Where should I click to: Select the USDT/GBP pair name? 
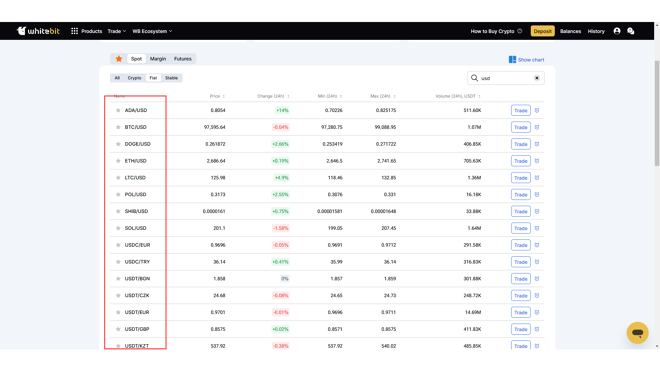(137, 329)
